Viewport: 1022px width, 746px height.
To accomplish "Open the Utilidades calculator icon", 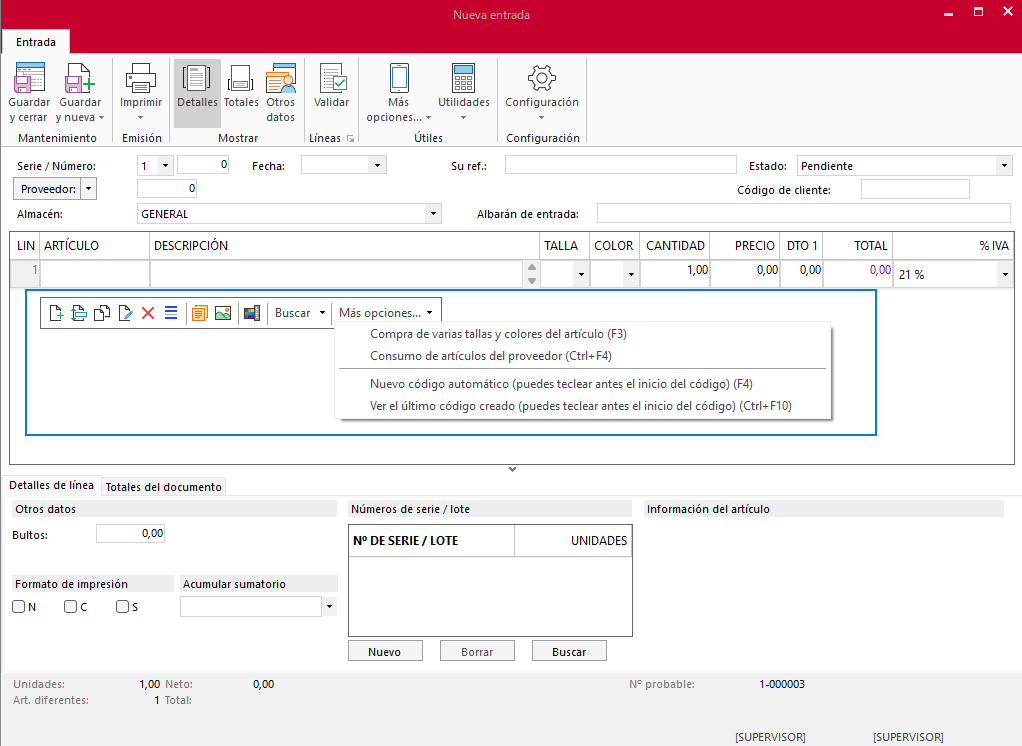I will click(x=463, y=78).
